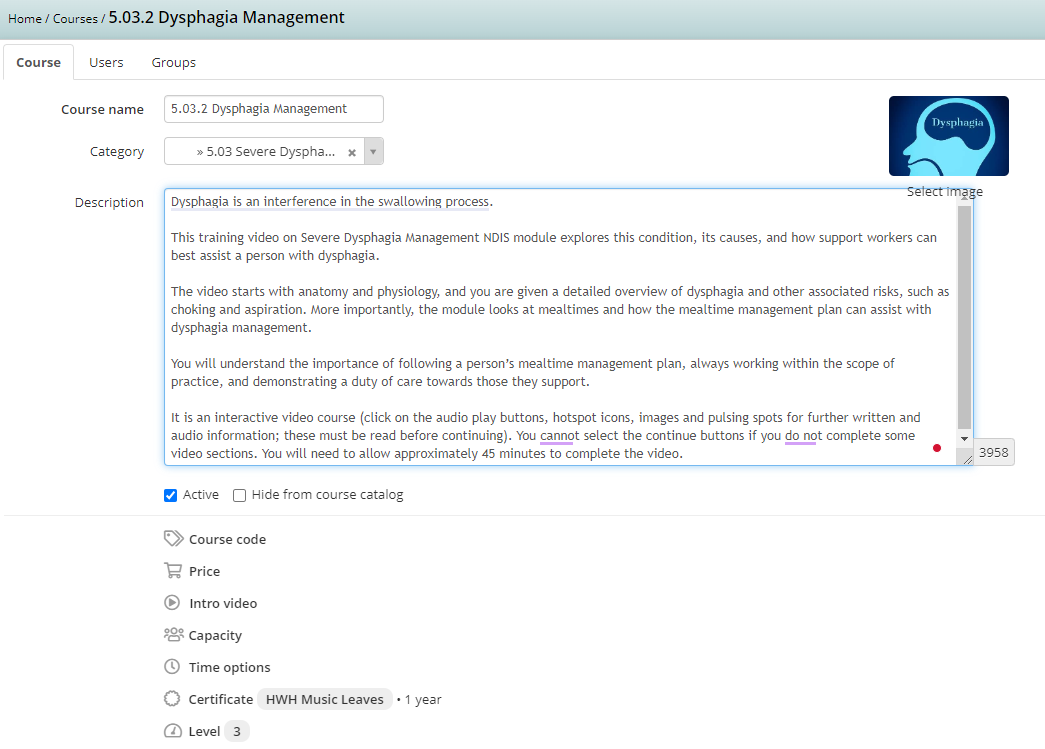Switch to the Course tab
Image resolution: width=1045 pixels, height=749 pixels.
[39, 62]
